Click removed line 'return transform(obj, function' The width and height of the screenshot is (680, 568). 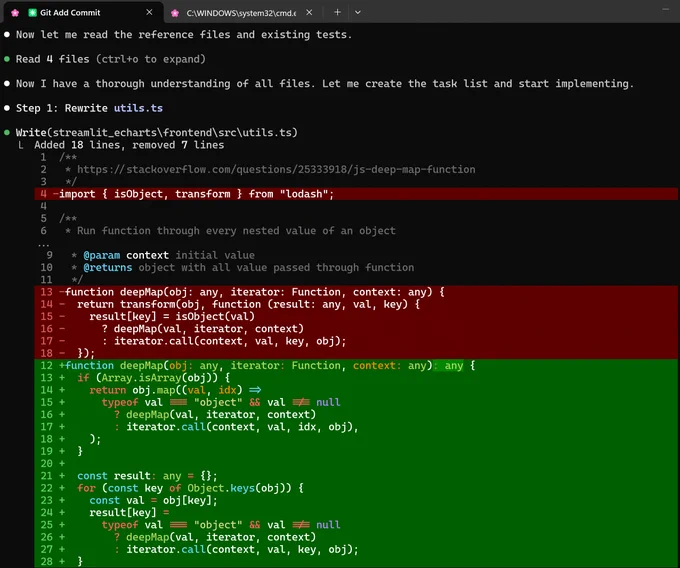pos(356,304)
